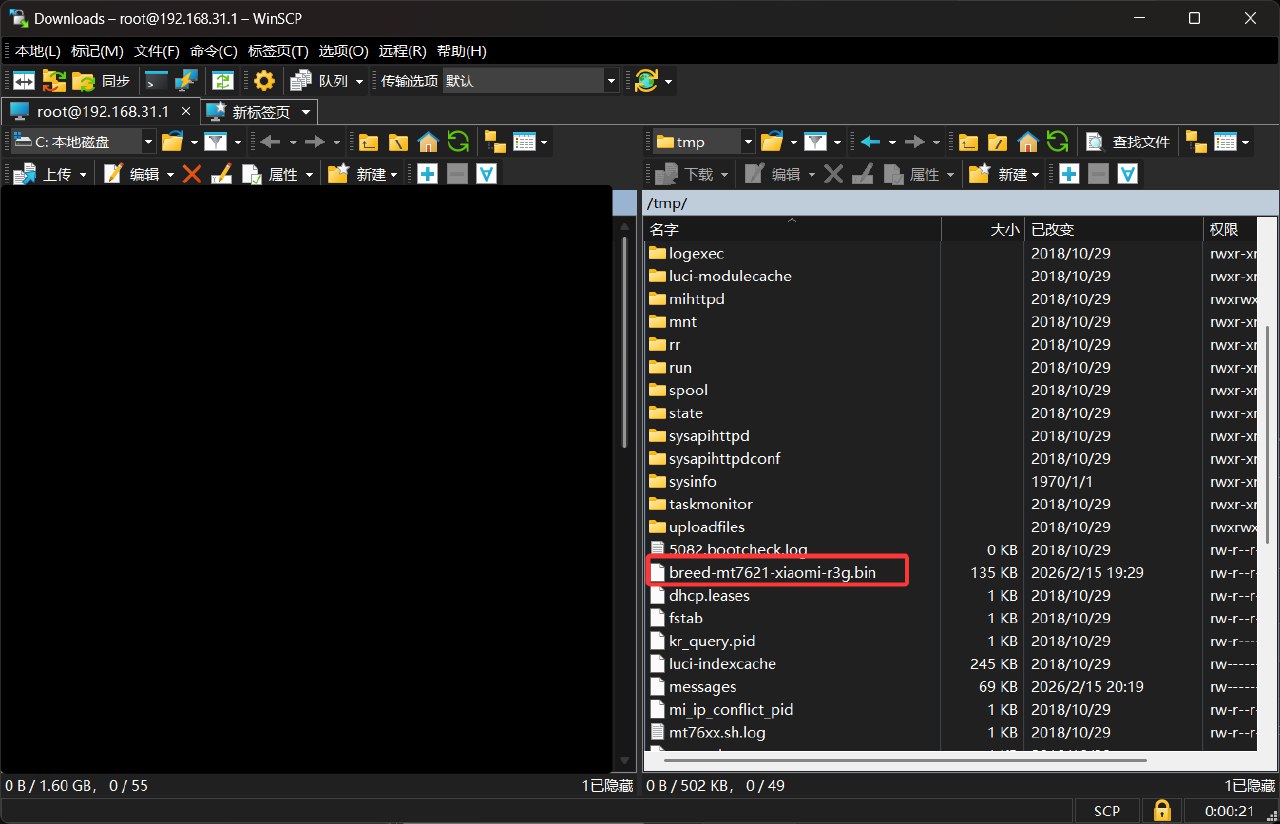
Task: Open the C: 本地磁盘 drive dropdown
Action: coord(148,142)
